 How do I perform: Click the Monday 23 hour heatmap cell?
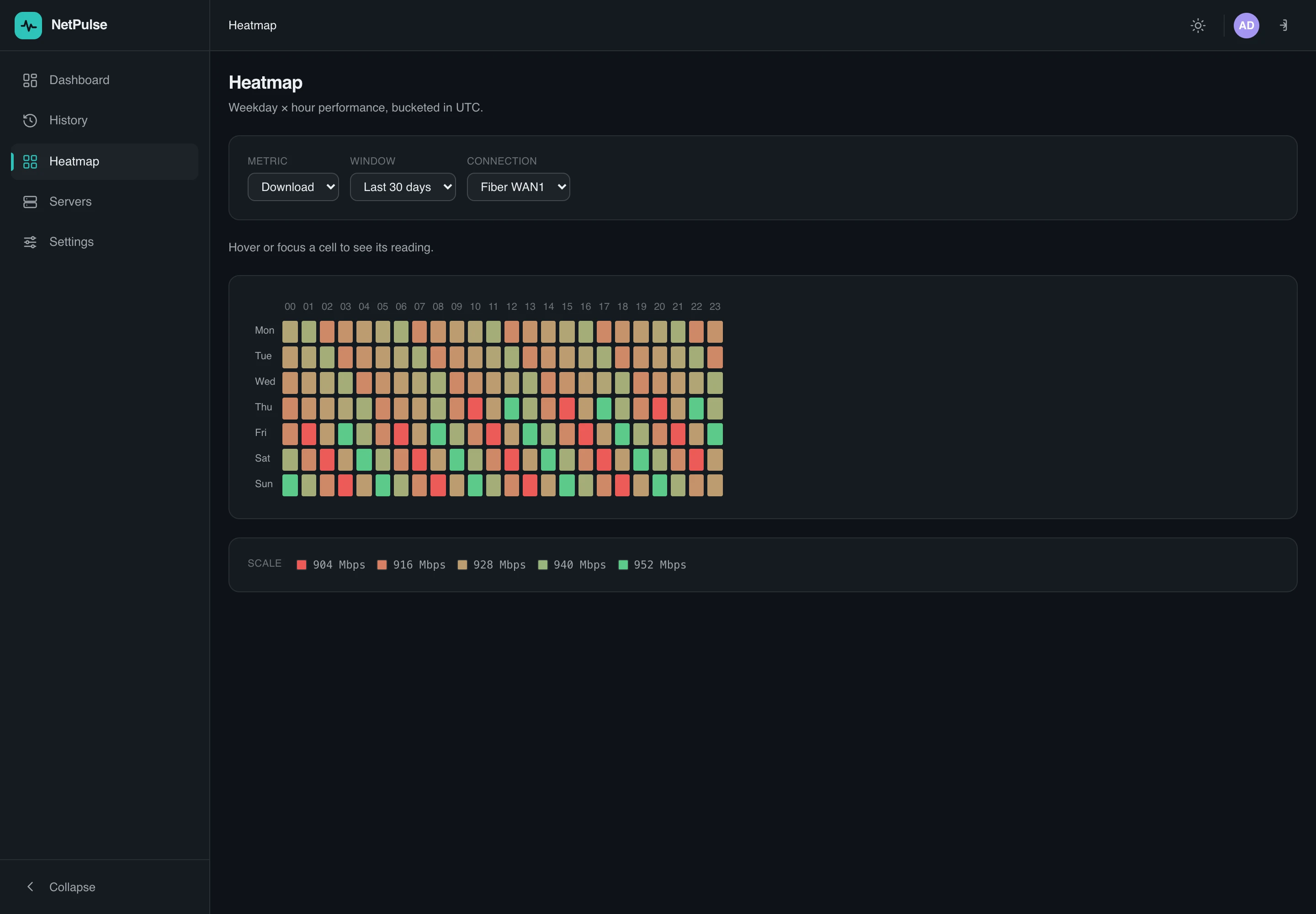(x=715, y=332)
